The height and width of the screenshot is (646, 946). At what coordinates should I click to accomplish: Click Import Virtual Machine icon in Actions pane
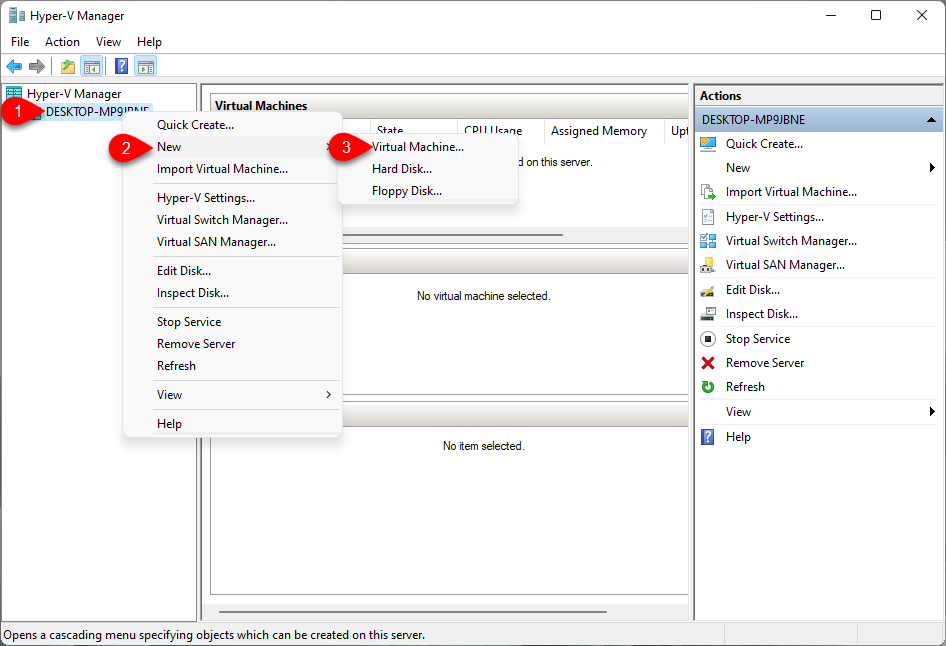[708, 192]
